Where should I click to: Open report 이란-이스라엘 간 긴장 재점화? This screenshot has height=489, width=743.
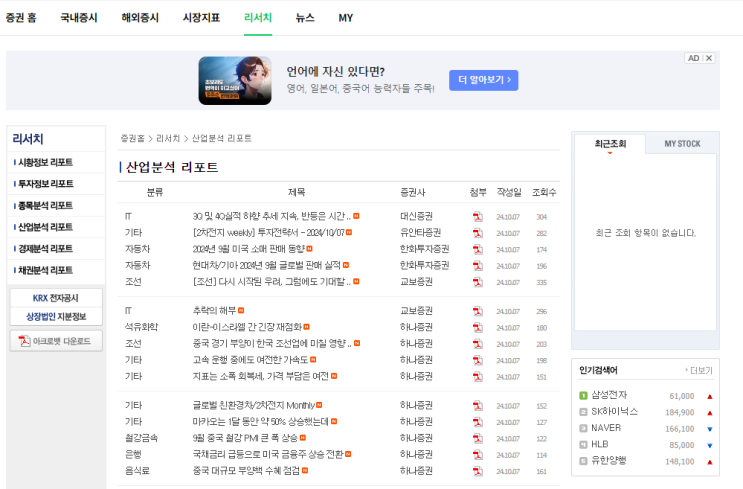pos(247,327)
